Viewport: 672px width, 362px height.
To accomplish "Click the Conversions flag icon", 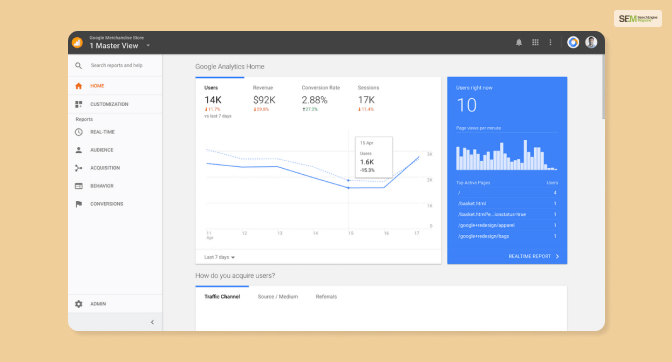I will click(x=78, y=204).
